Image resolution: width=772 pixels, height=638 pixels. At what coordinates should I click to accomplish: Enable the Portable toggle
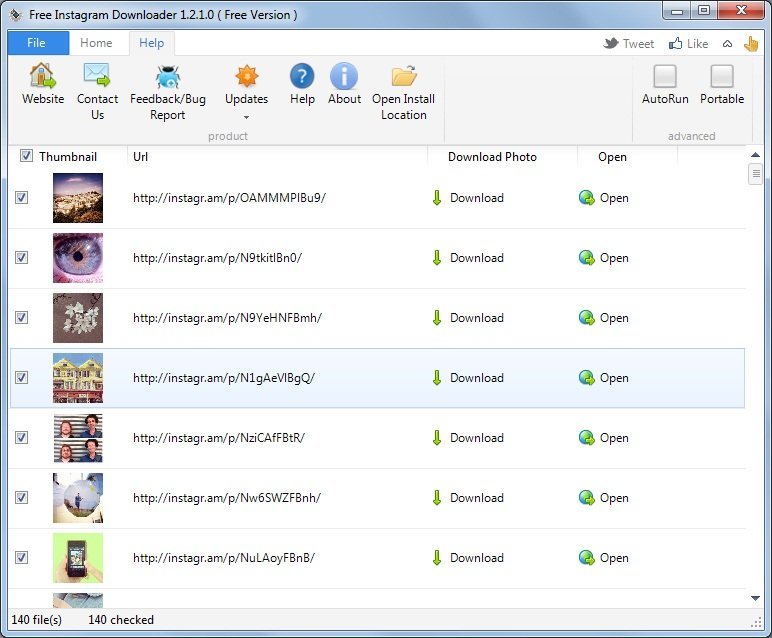point(722,76)
